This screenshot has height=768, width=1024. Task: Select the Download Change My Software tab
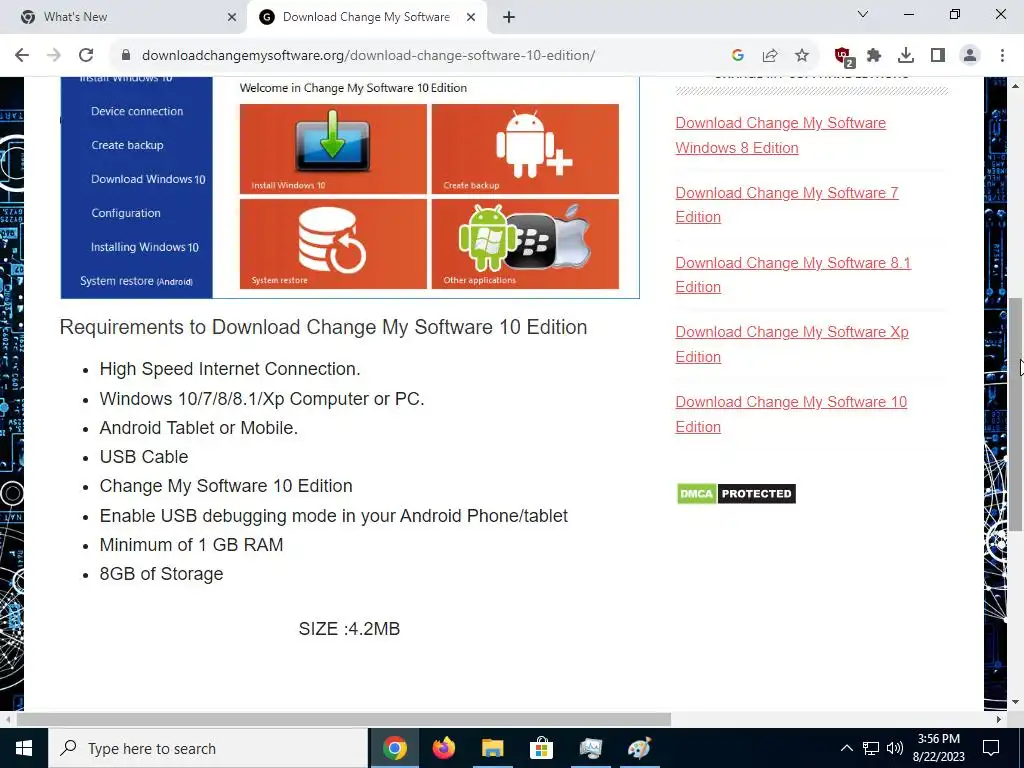pos(366,17)
